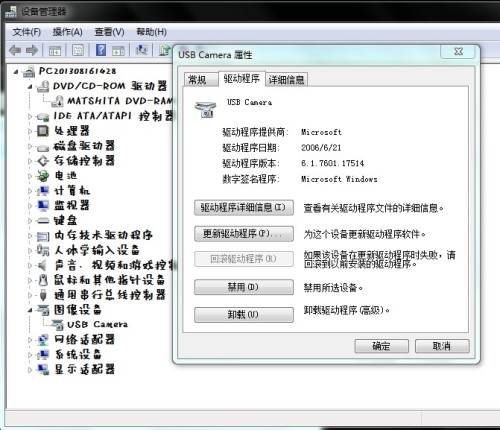
Task: Click the keyboard (键盘) category icon
Action: 43,221
